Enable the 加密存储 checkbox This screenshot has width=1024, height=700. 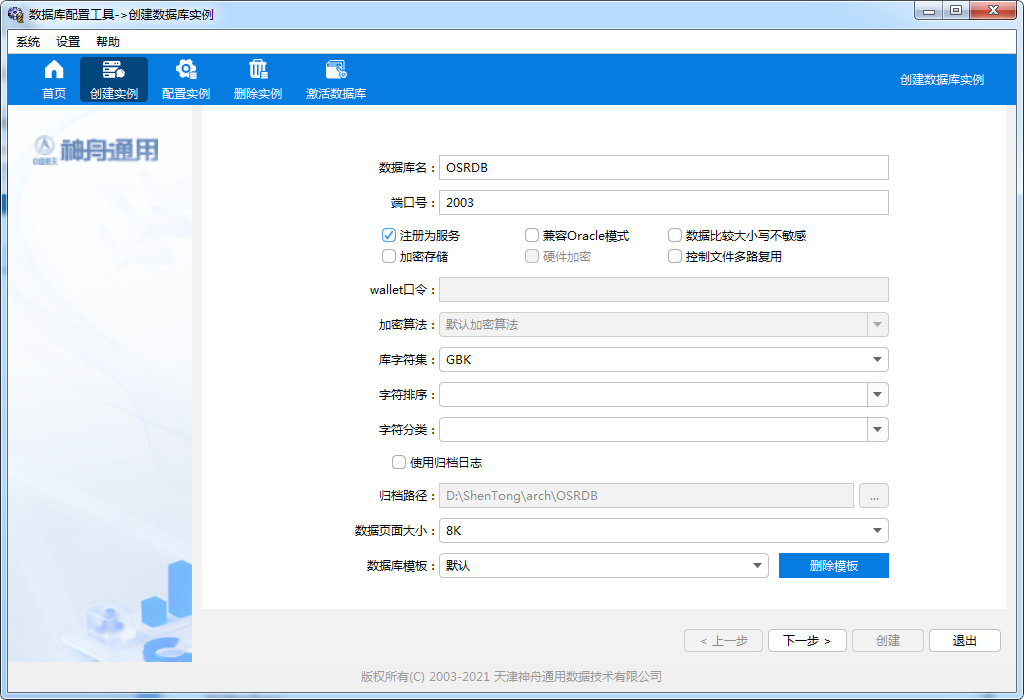tap(389, 256)
